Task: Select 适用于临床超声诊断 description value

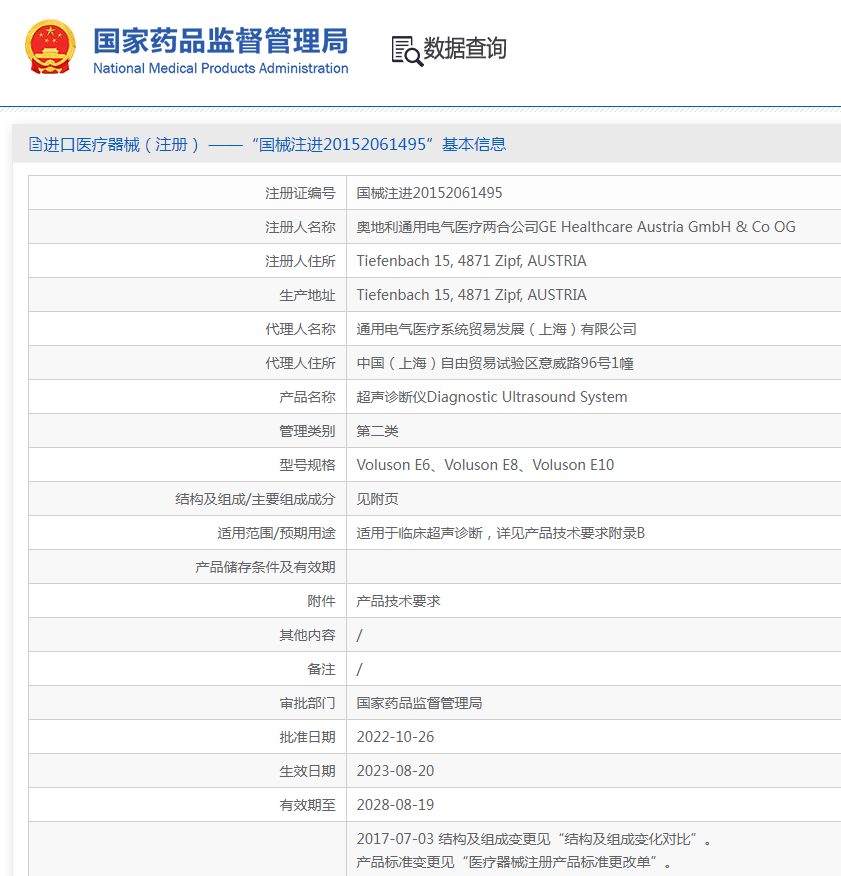Action: click(501, 534)
